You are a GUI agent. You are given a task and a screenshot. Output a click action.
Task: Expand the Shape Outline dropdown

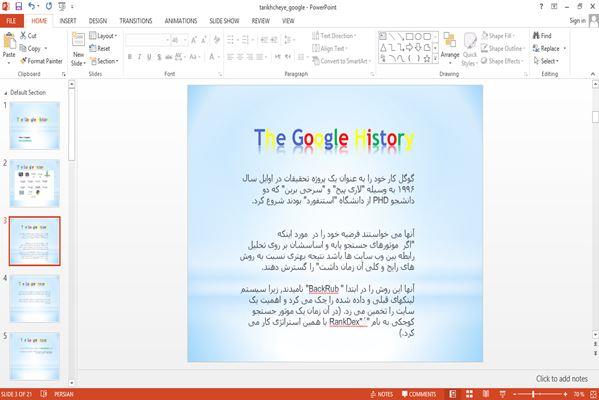[503, 49]
